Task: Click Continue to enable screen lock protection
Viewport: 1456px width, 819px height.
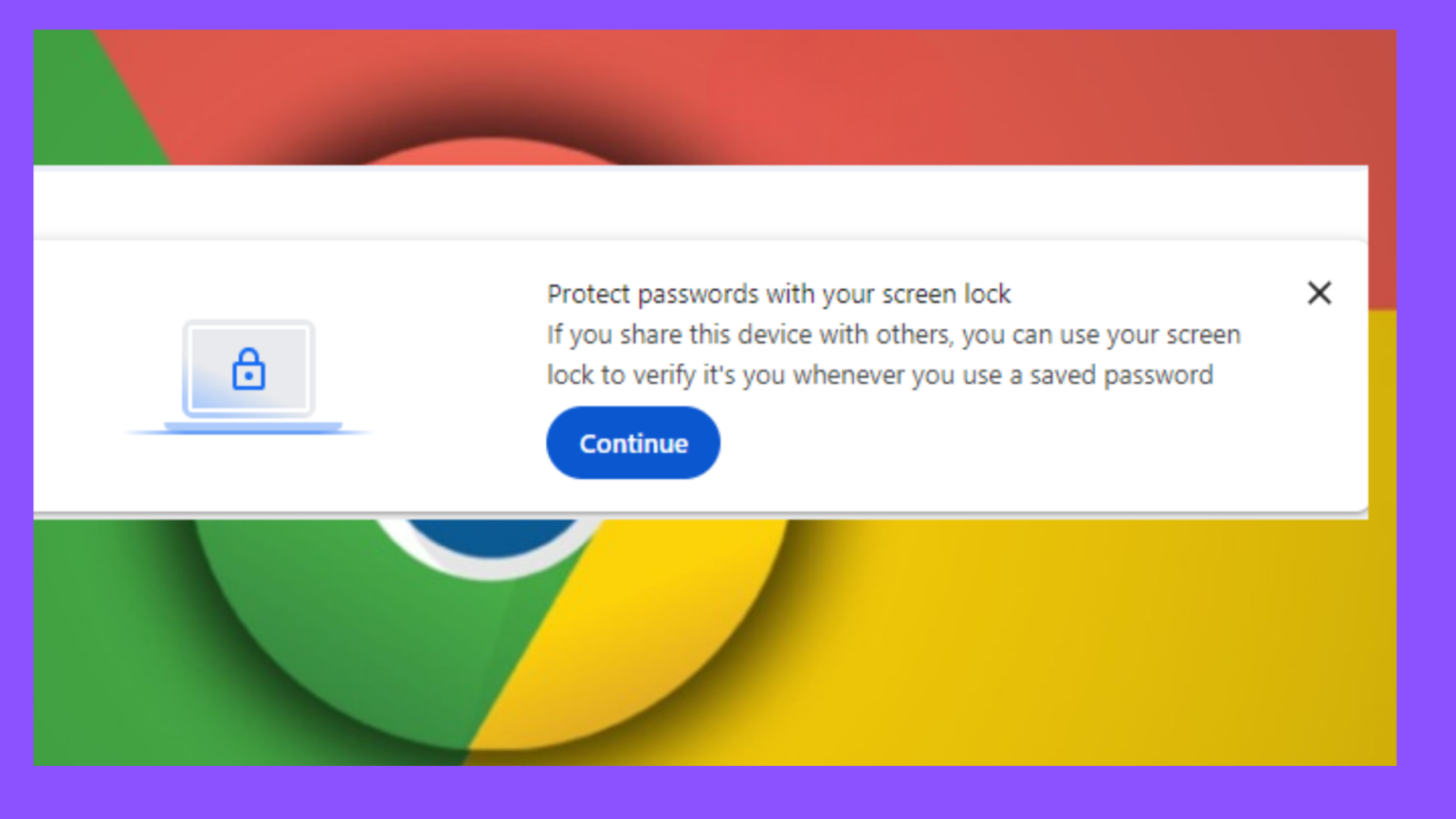Action: pyautogui.click(x=632, y=443)
